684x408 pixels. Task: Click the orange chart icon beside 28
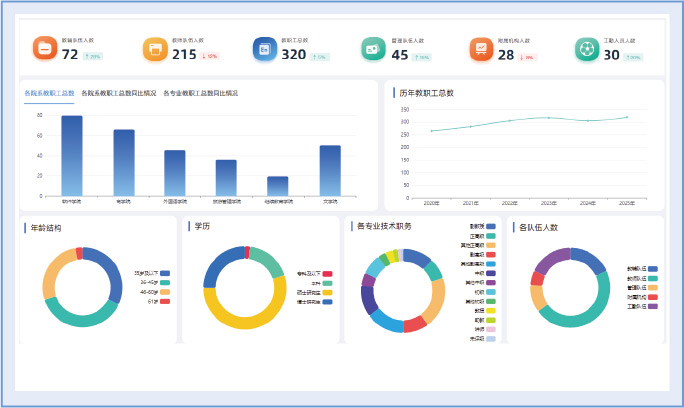pos(482,48)
